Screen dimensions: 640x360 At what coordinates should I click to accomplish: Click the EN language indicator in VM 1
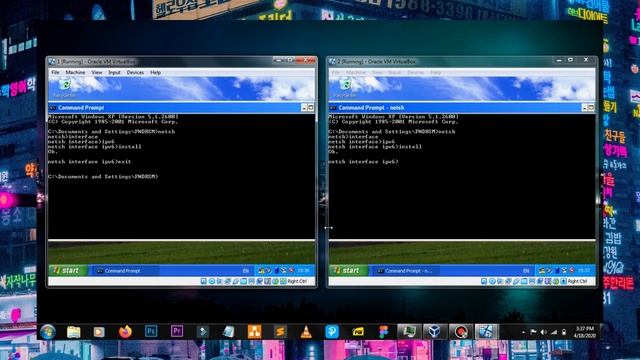pyautogui.click(x=246, y=271)
